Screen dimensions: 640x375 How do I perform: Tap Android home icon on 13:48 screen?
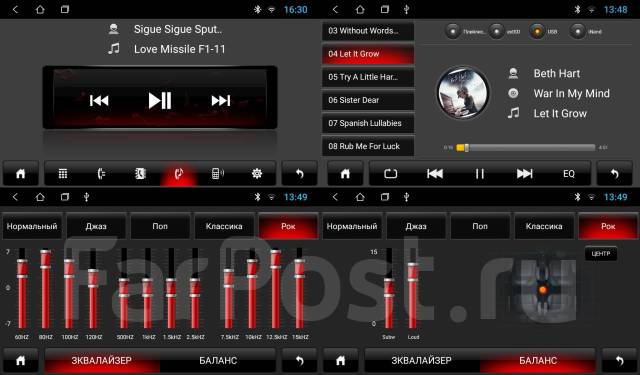(x=360, y=9)
